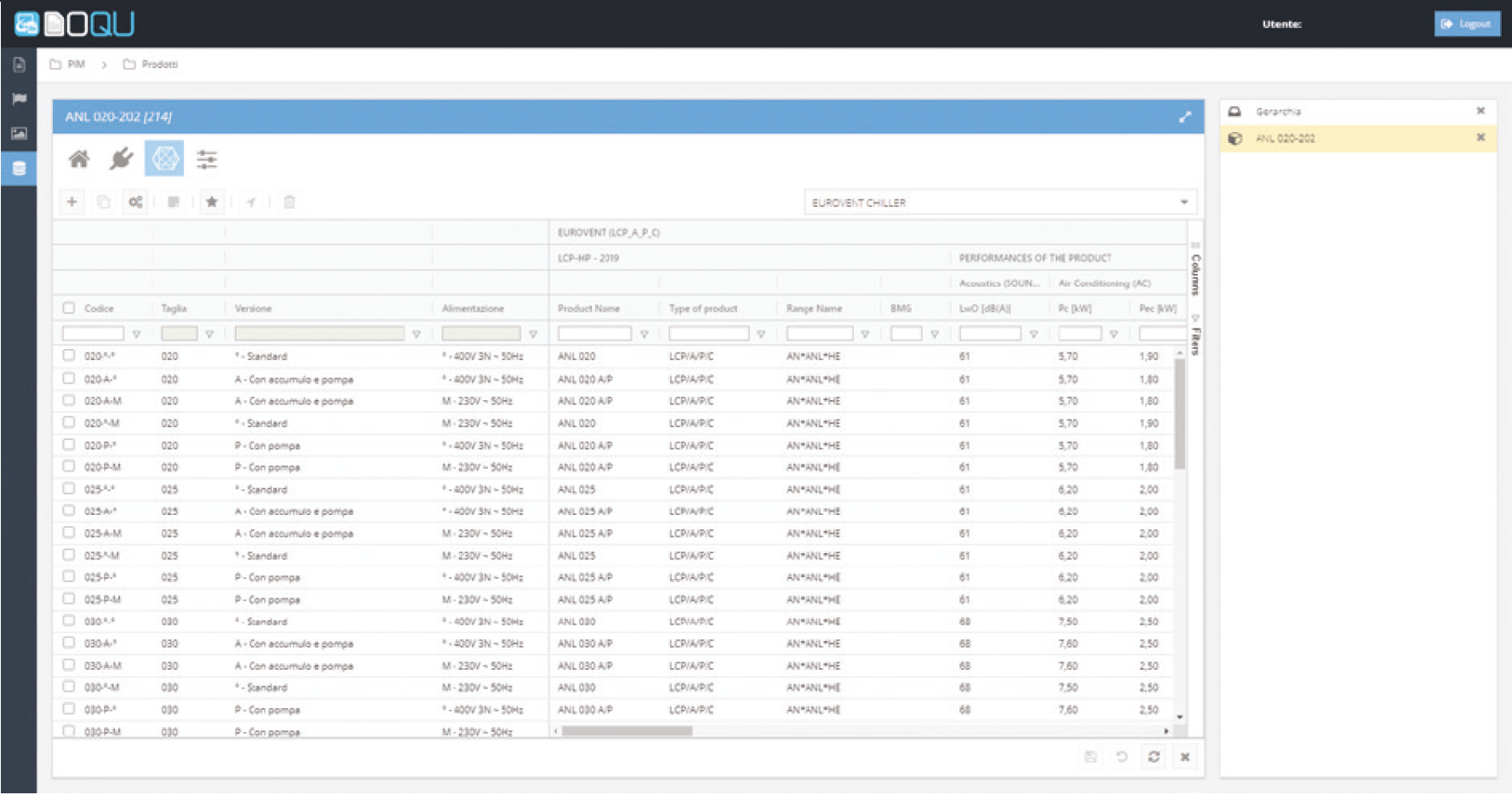This screenshot has height=795, width=1512.
Task: Click the scroll down arrow of table
Action: point(1180,718)
